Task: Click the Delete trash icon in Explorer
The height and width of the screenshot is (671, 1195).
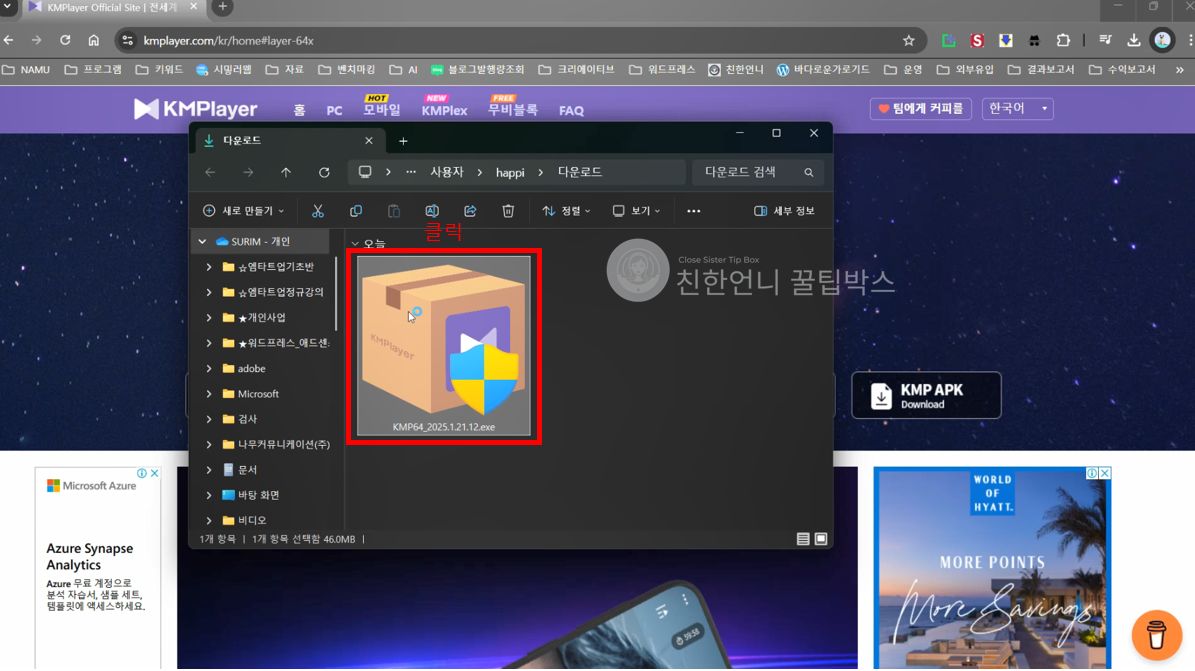Action: point(508,211)
